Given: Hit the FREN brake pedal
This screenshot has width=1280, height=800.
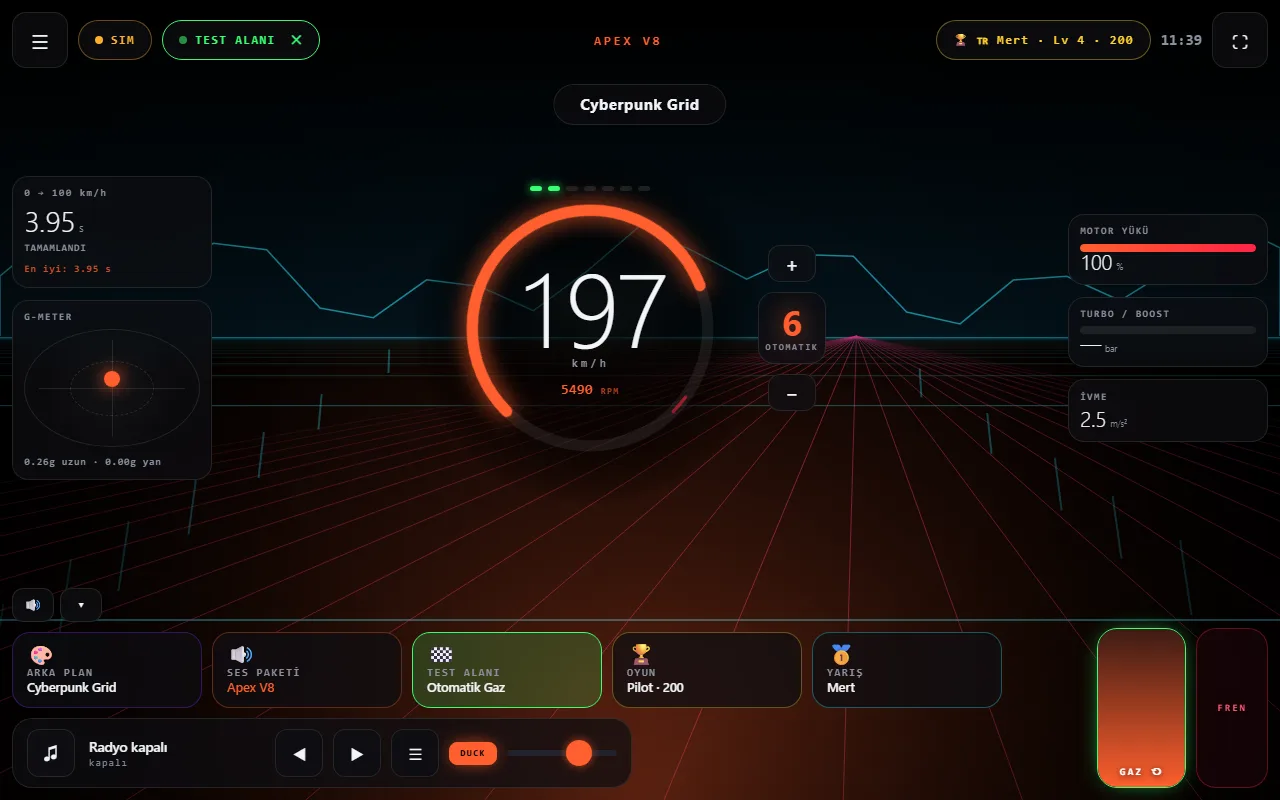Looking at the screenshot, I should 1232,708.
